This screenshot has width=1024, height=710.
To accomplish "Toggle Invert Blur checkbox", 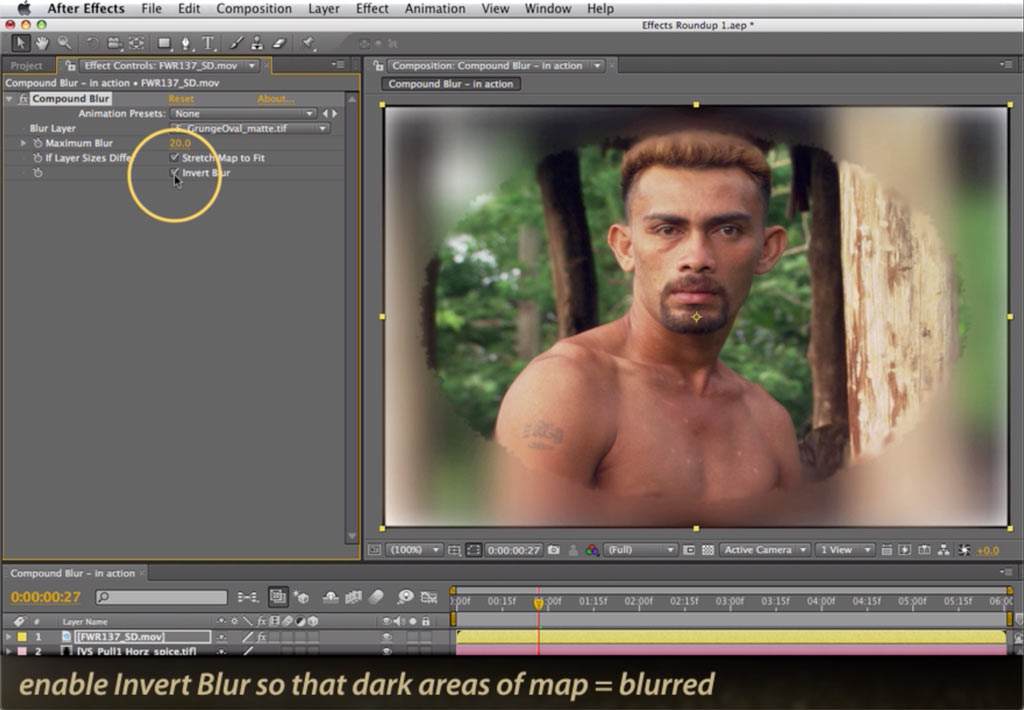I will 174,172.
